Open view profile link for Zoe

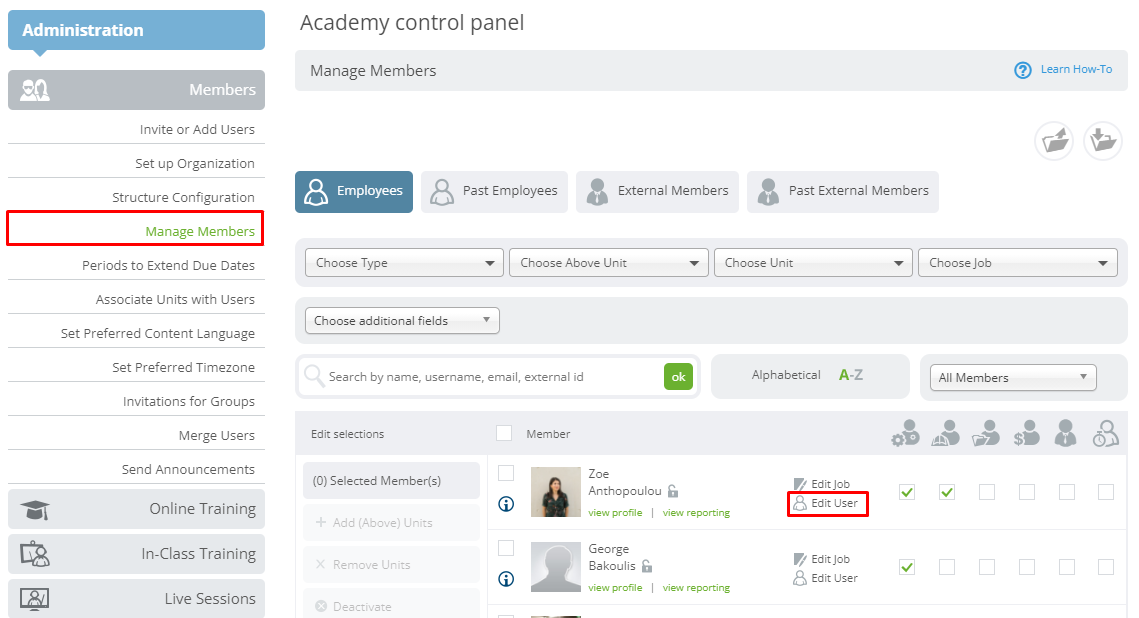[x=615, y=513]
